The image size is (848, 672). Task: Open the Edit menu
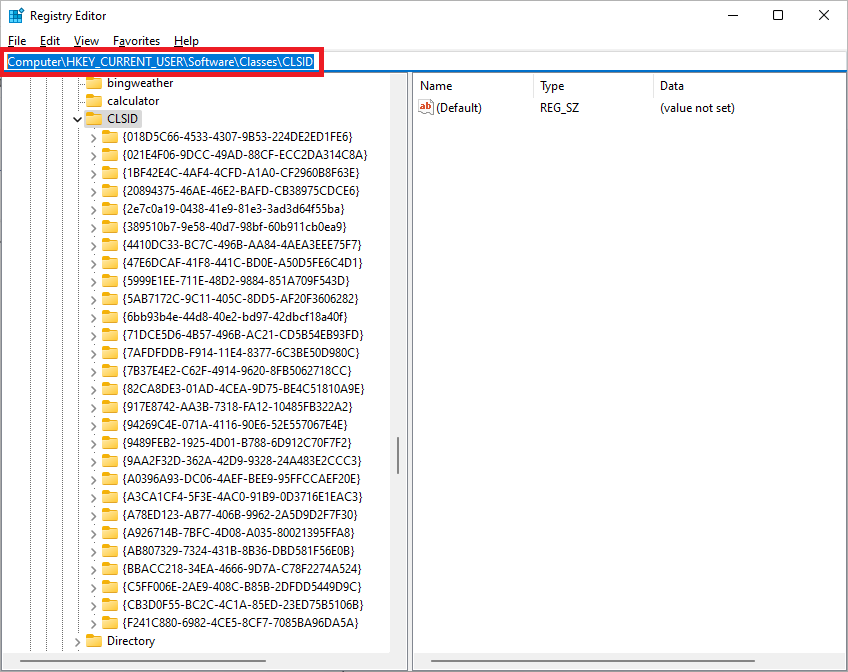coord(50,41)
